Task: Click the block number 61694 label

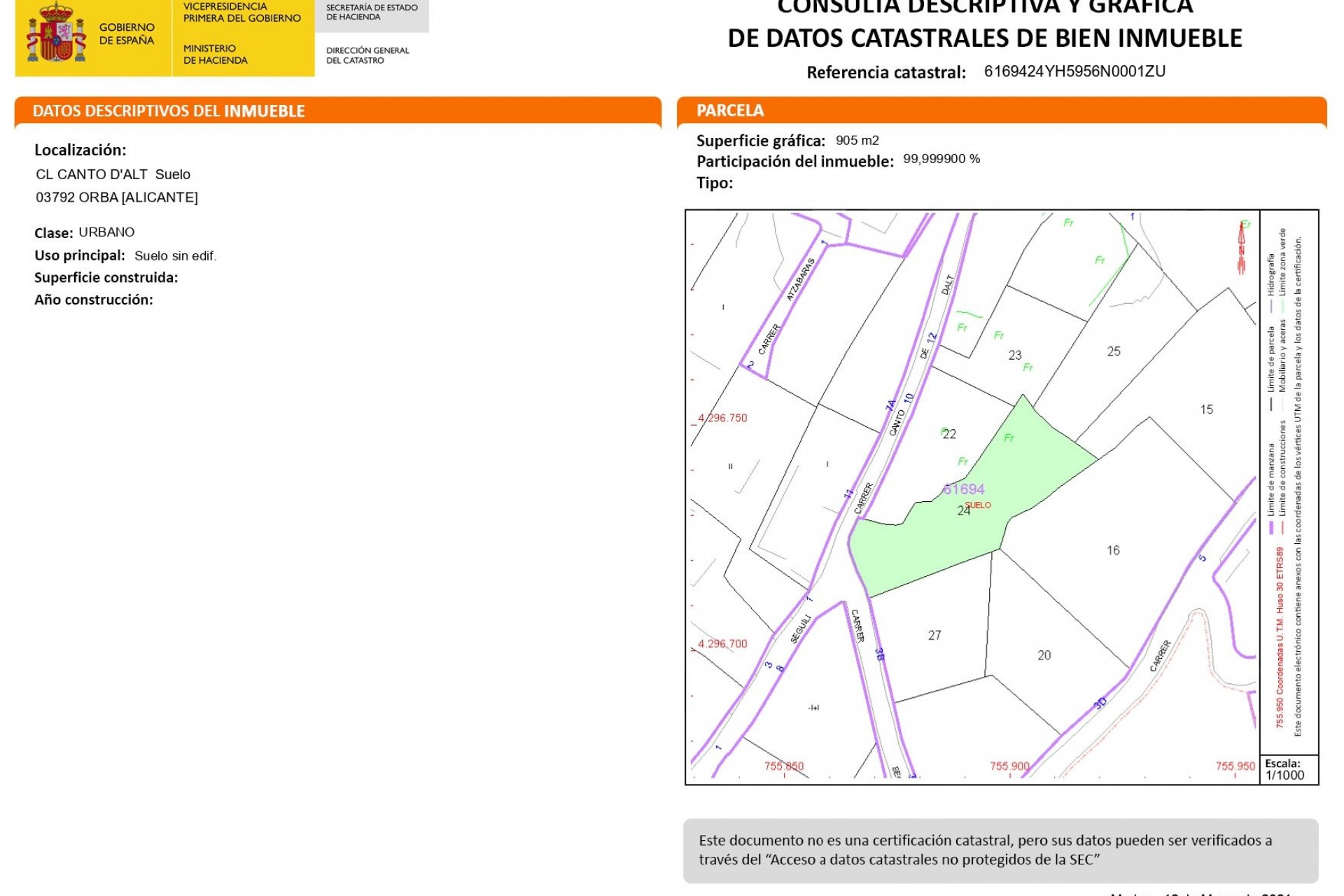Action: coord(964,489)
